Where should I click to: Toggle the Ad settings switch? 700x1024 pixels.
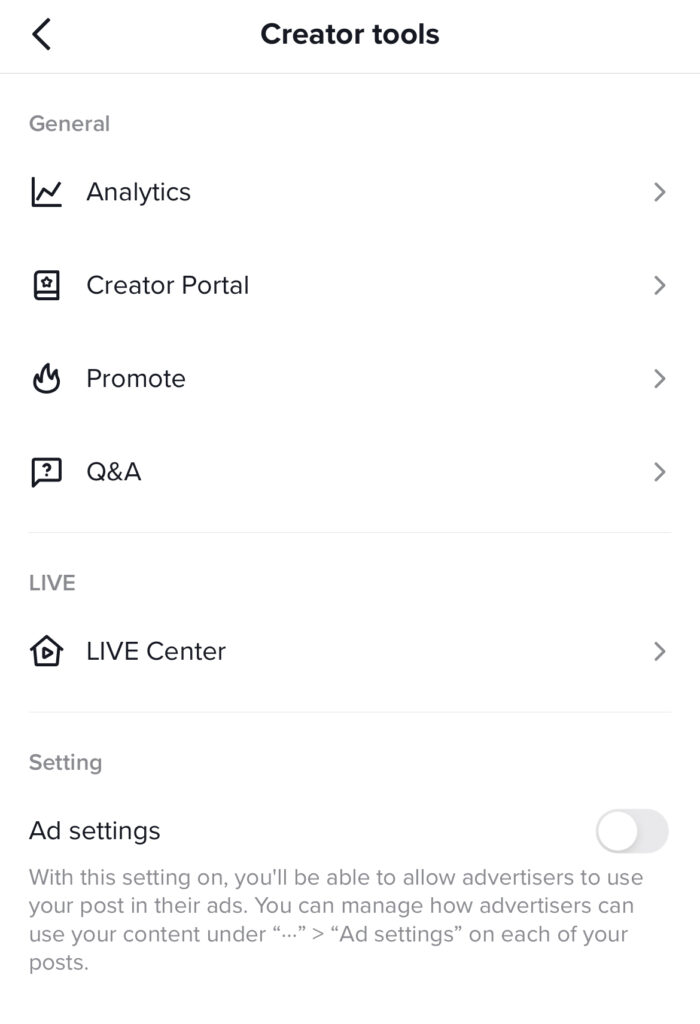(632, 831)
